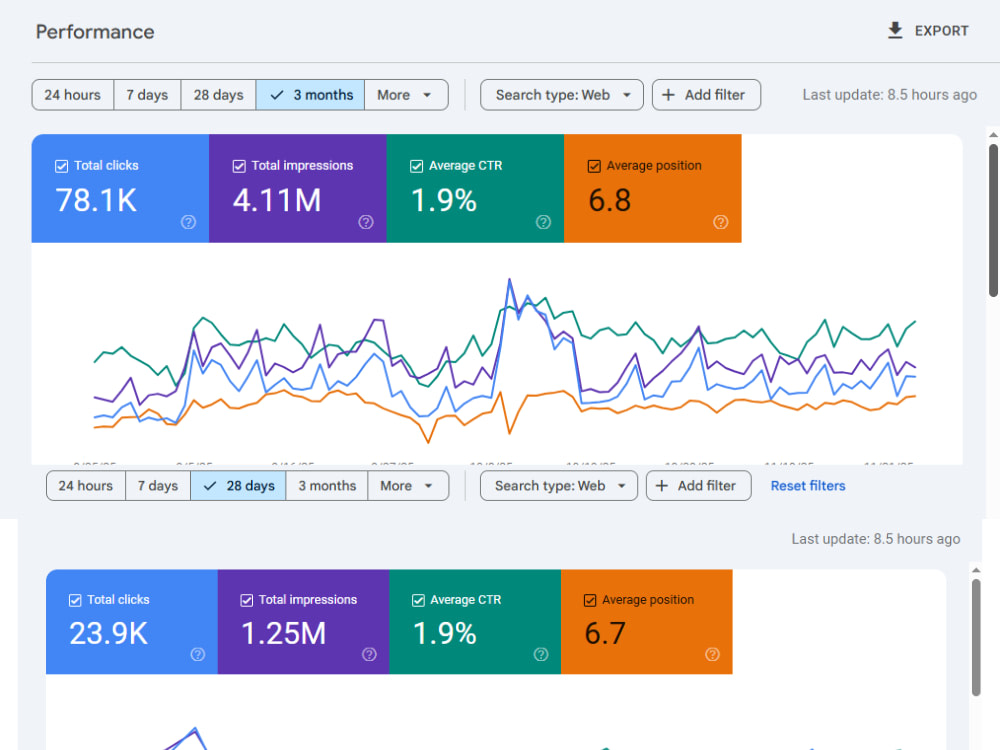The width and height of the screenshot is (1000, 750).
Task: Click the EXPORT button
Action: [x=928, y=31]
